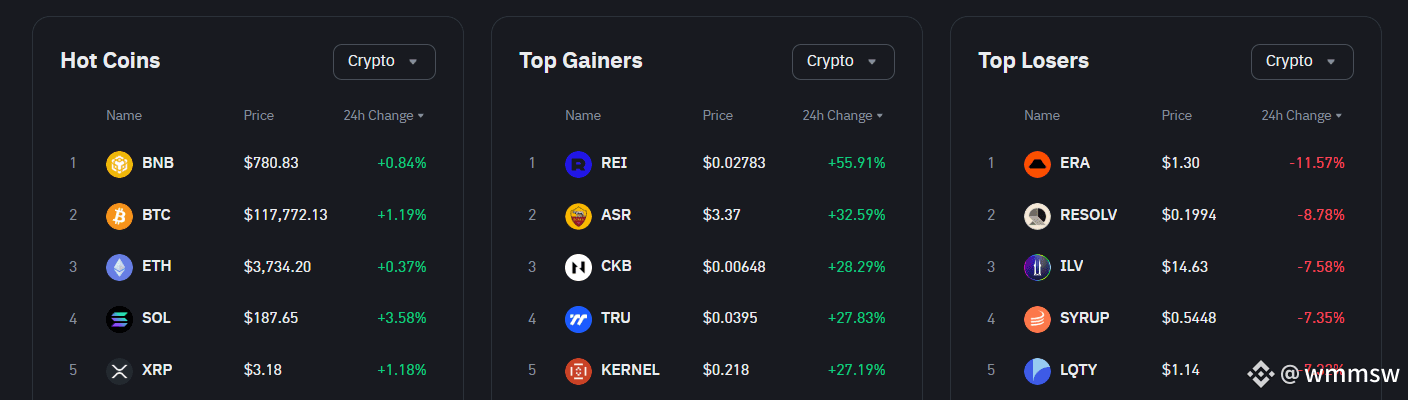Image resolution: width=1408 pixels, height=400 pixels.
Task: Open the RESOLV coin name link
Action: (x=1089, y=215)
